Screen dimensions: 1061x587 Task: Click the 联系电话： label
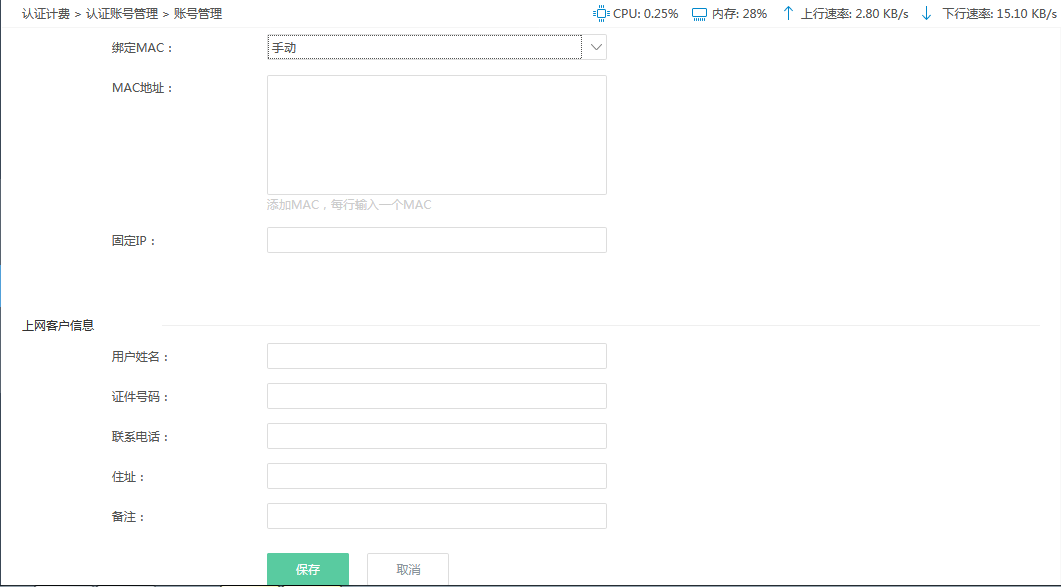140,437
